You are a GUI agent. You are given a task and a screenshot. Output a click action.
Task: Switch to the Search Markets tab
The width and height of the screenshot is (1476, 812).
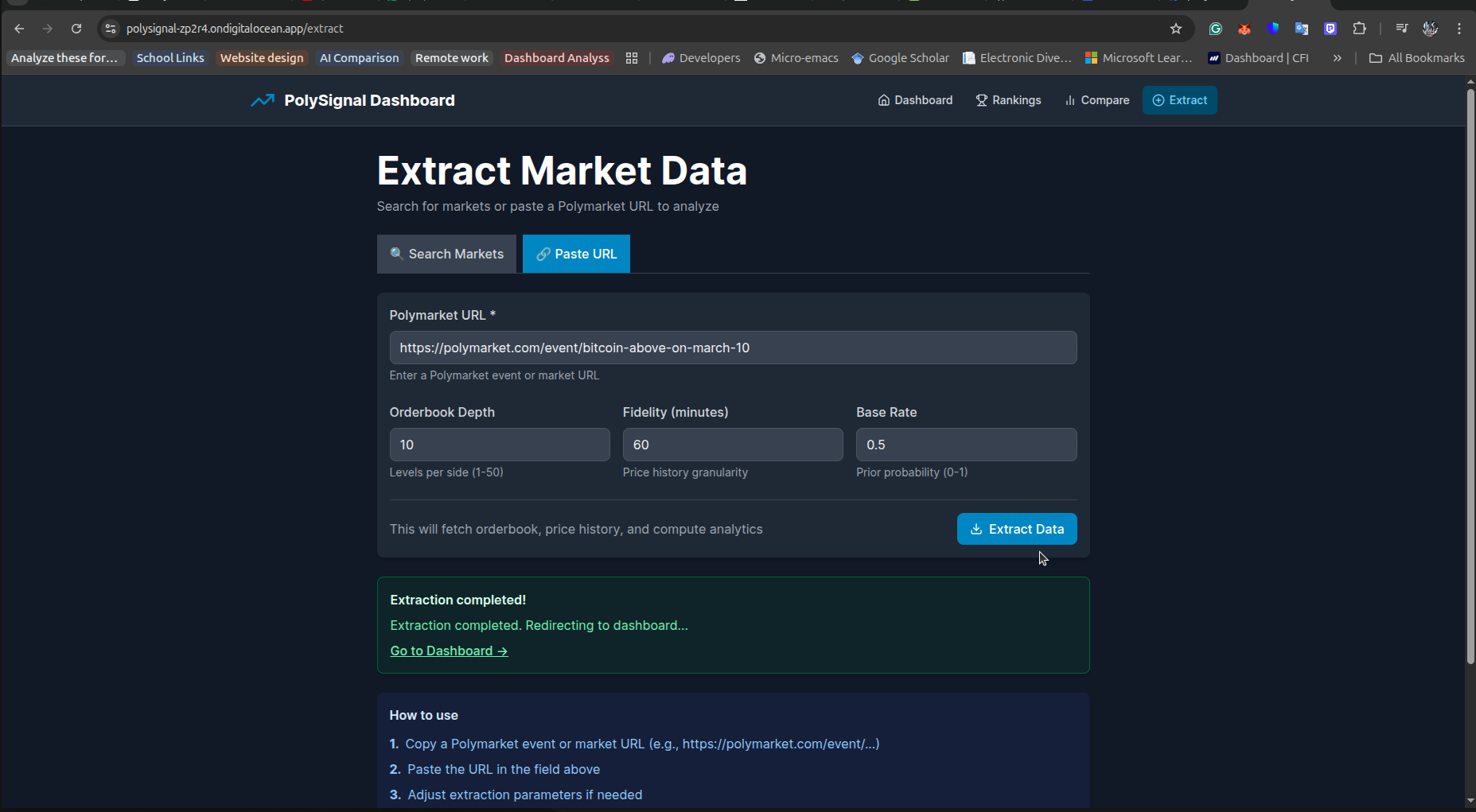446,254
